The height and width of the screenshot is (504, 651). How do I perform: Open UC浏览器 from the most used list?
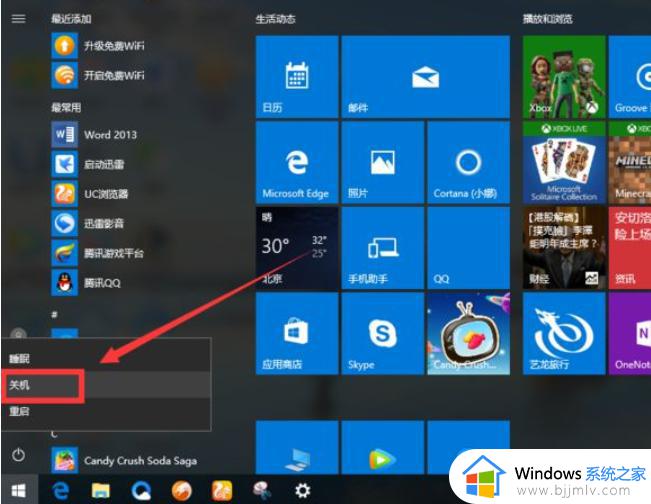point(90,194)
